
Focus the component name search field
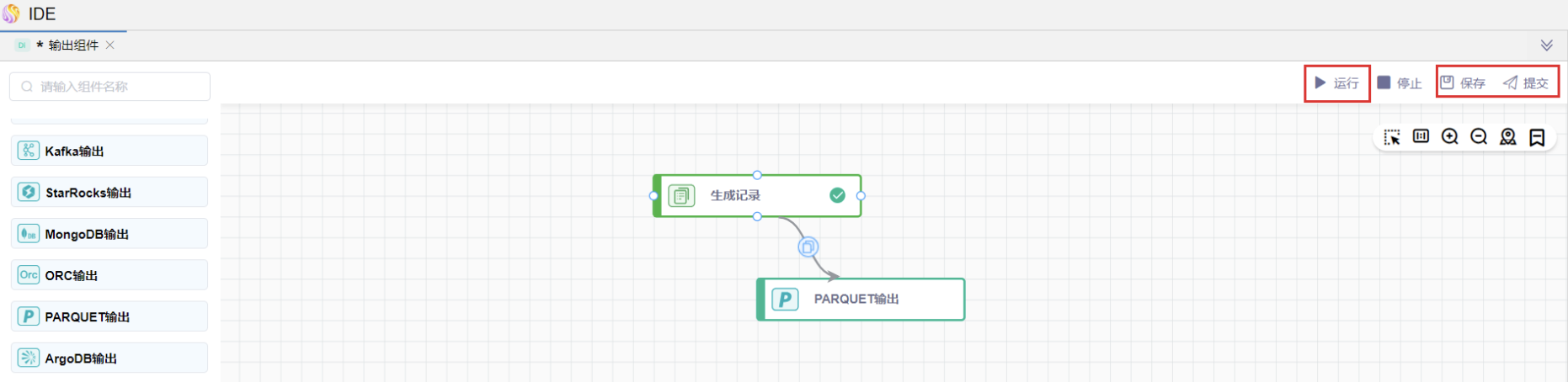(x=109, y=87)
